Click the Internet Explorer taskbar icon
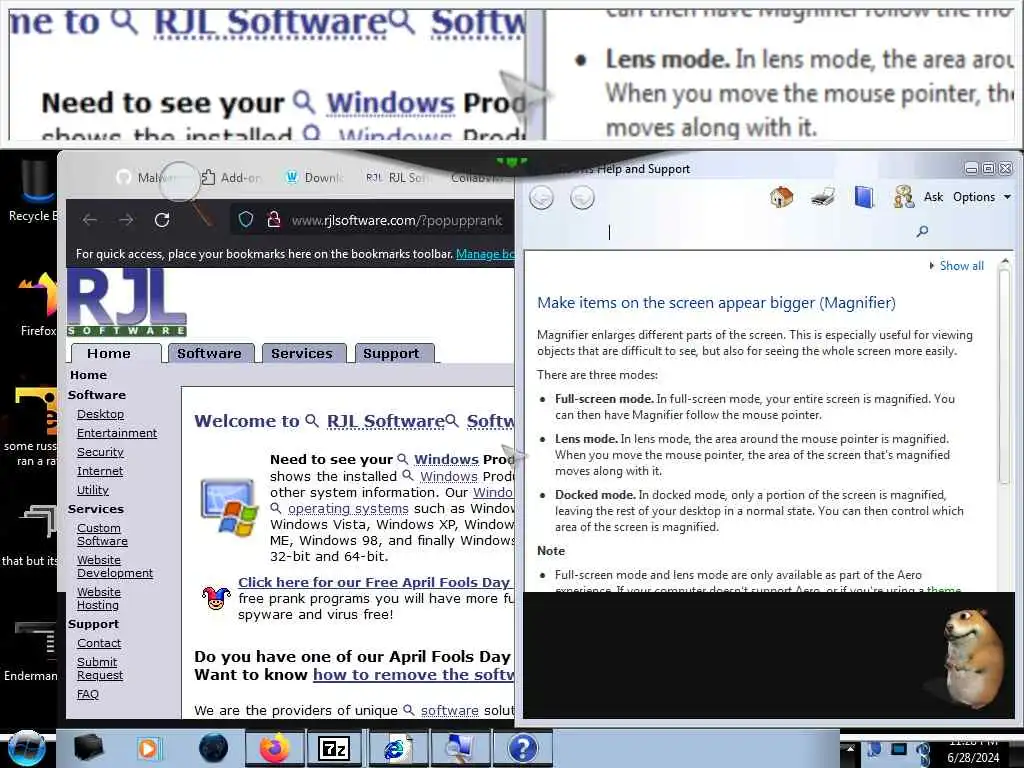1024x768 pixels. click(396, 748)
